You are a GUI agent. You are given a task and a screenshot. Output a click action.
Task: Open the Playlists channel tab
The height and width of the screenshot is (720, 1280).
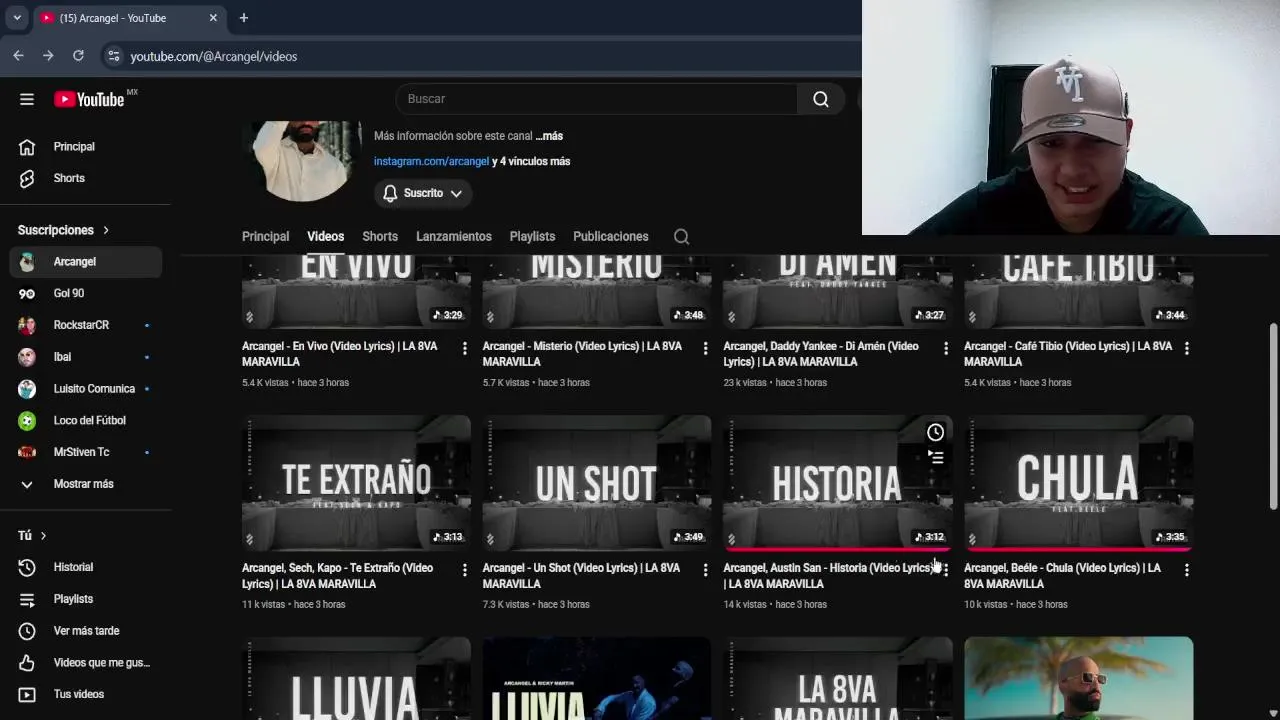[532, 237]
